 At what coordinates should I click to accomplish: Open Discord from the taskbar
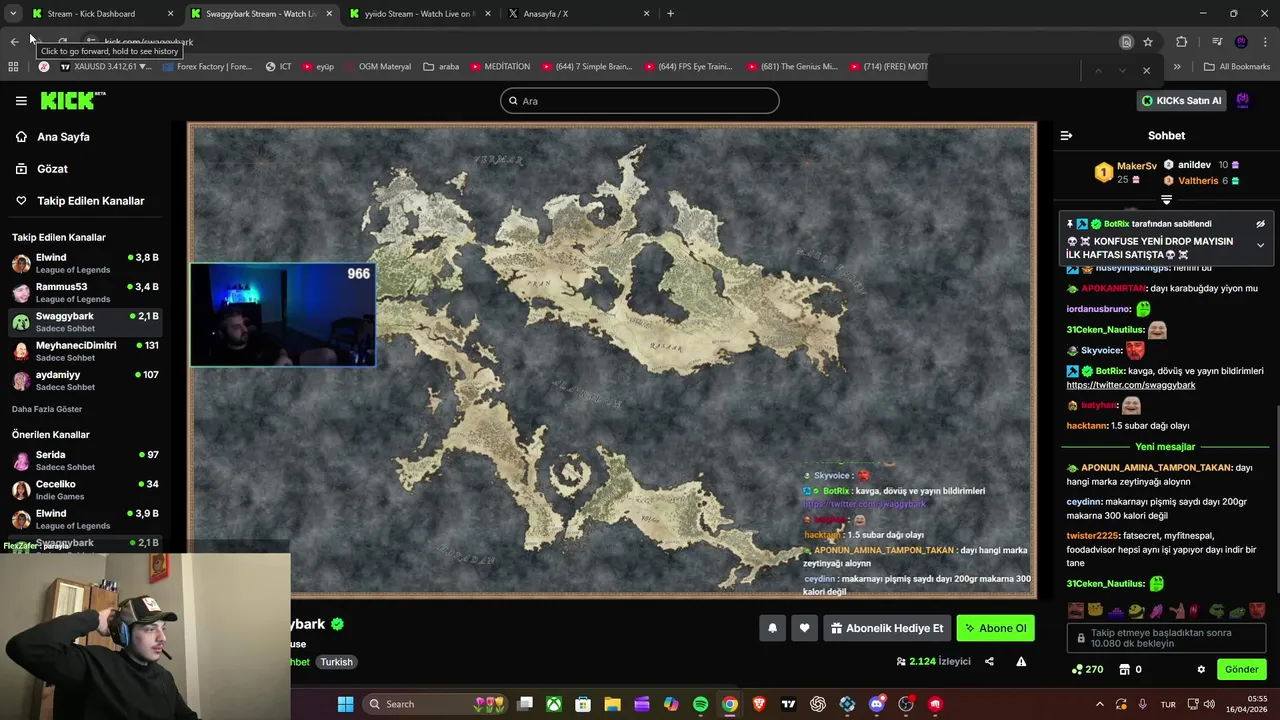(x=877, y=704)
